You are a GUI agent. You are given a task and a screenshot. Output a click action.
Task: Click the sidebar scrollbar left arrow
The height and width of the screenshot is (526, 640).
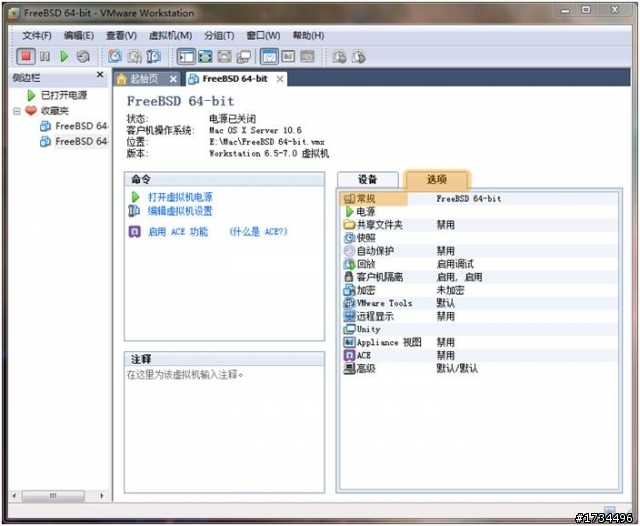14,496
